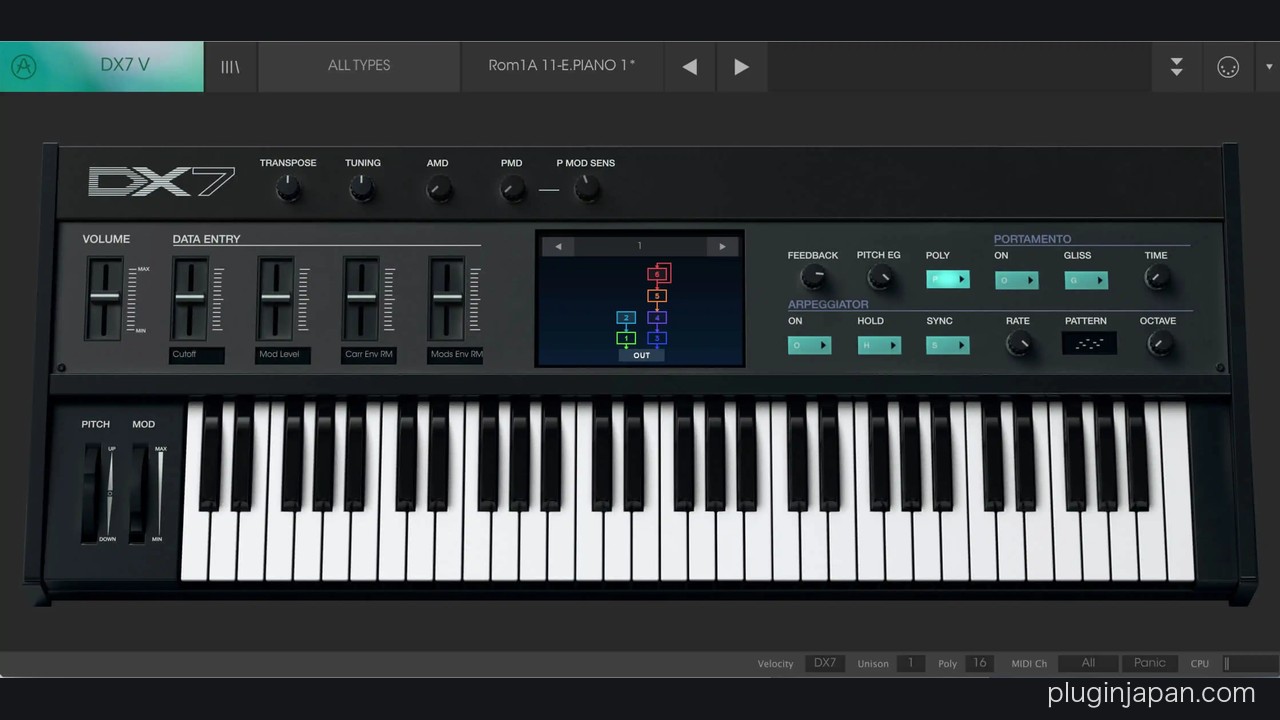Click the P MOD SENS knob

(x=587, y=188)
